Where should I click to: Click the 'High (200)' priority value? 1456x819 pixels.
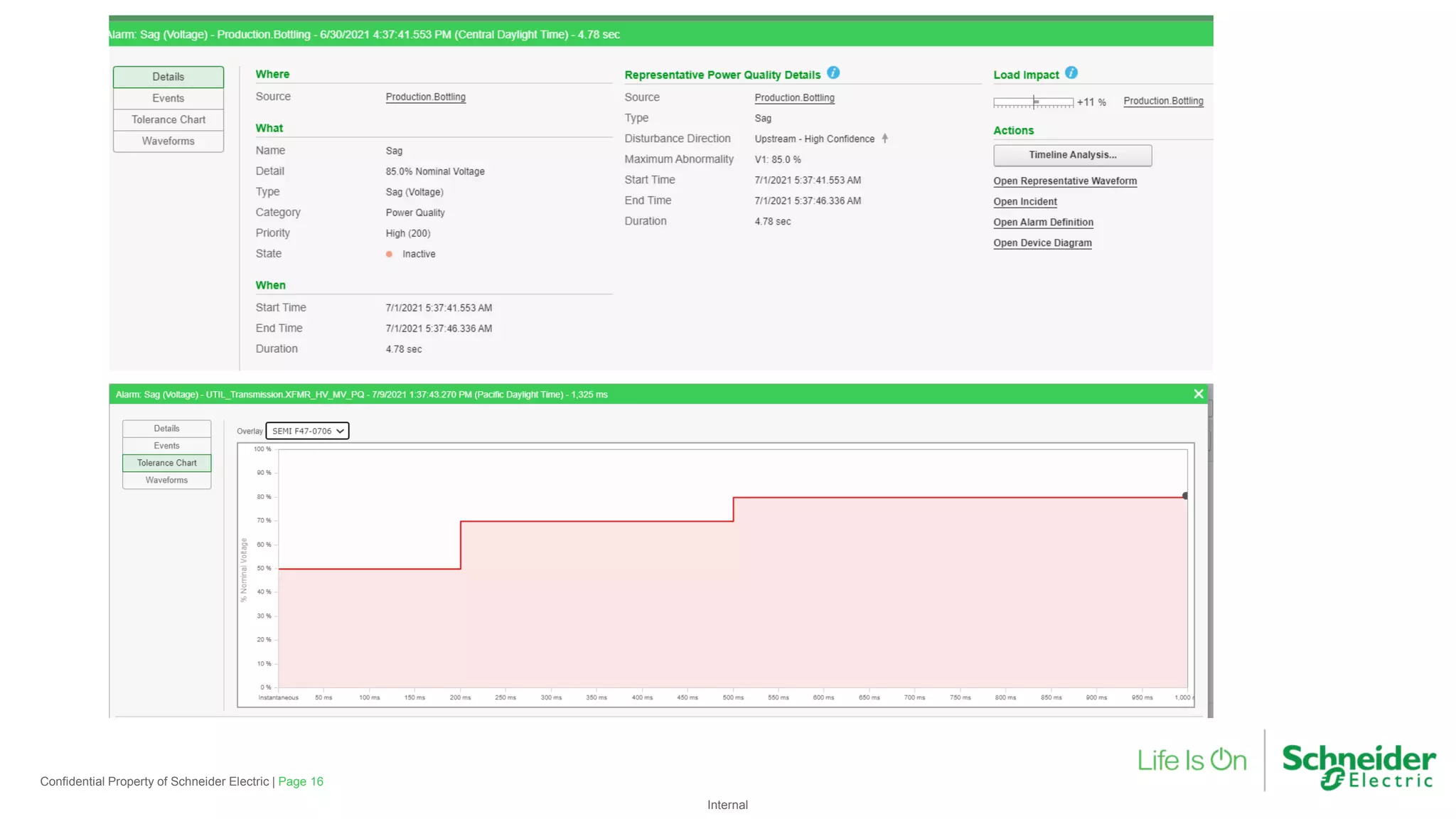[x=408, y=233]
